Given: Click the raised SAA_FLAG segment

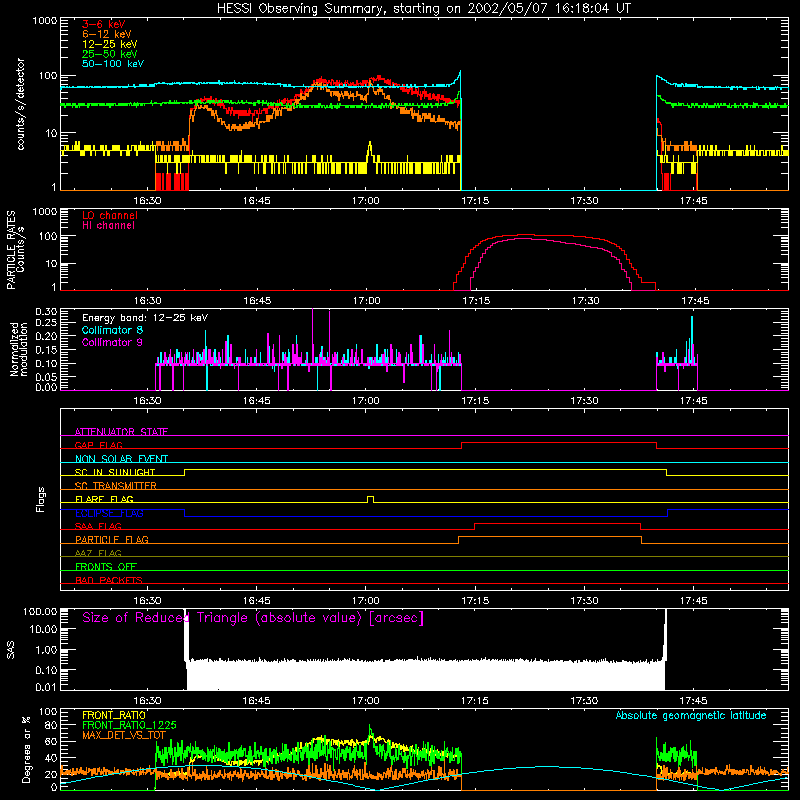Looking at the screenshot, I should pyautogui.click(x=558, y=524).
